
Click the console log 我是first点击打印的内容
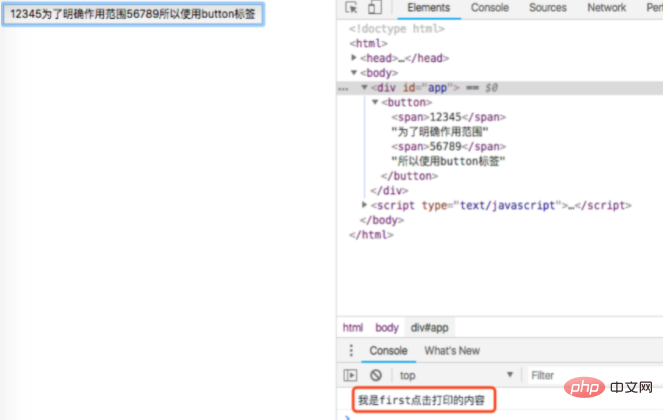pos(422,400)
